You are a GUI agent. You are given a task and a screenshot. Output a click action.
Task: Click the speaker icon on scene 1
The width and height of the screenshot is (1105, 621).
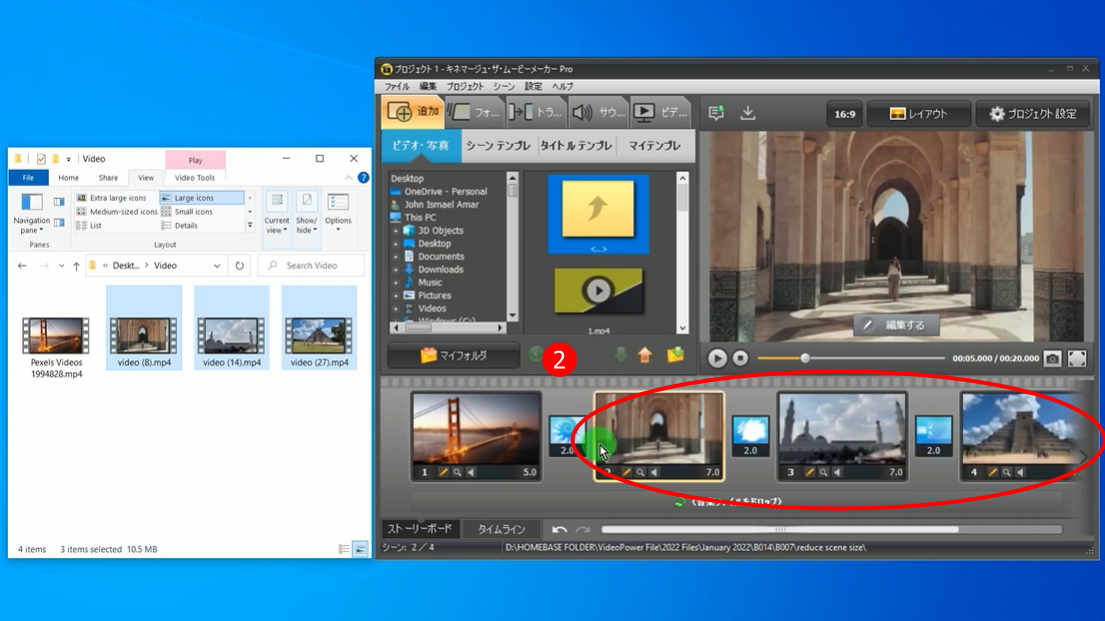tap(471, 472)
